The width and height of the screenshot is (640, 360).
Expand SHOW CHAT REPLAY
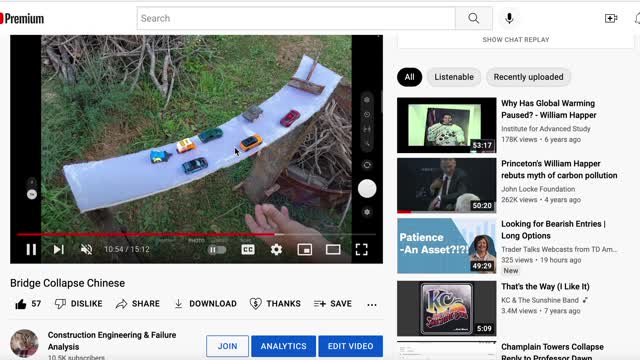[516, 40]
